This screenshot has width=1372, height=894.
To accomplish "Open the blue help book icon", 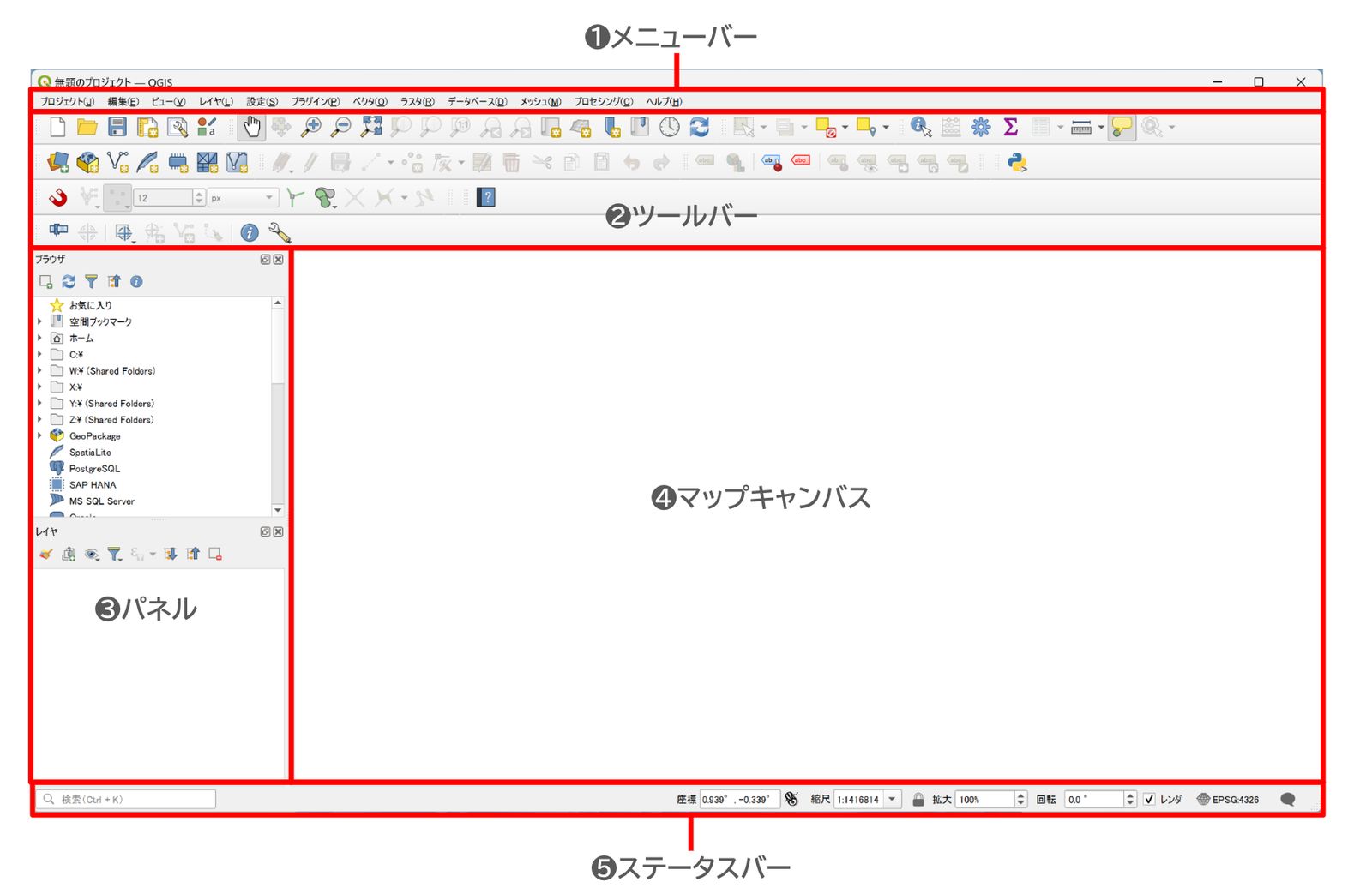I will click(x=486, y=198).
